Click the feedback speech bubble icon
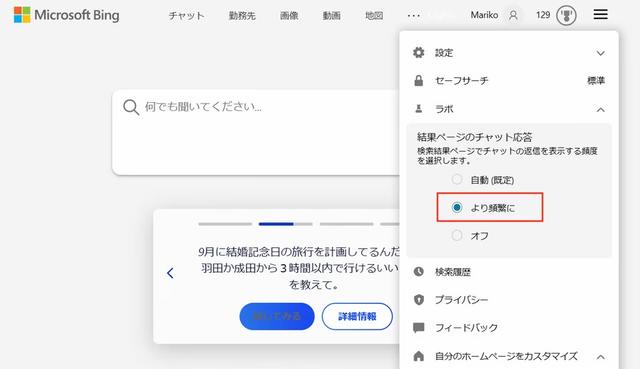The image size is (640, 369). (418, 327)
